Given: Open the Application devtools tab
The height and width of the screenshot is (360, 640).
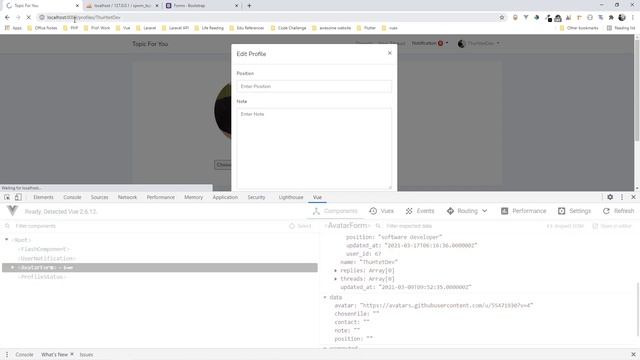Looking at the screenshot, I should (x=225, y=197).
